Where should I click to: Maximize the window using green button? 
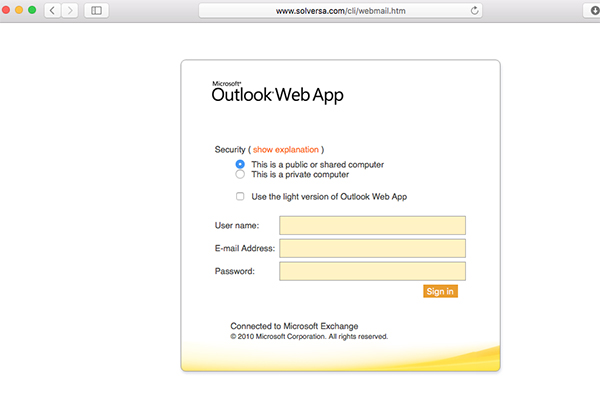(x=32, y=10)
